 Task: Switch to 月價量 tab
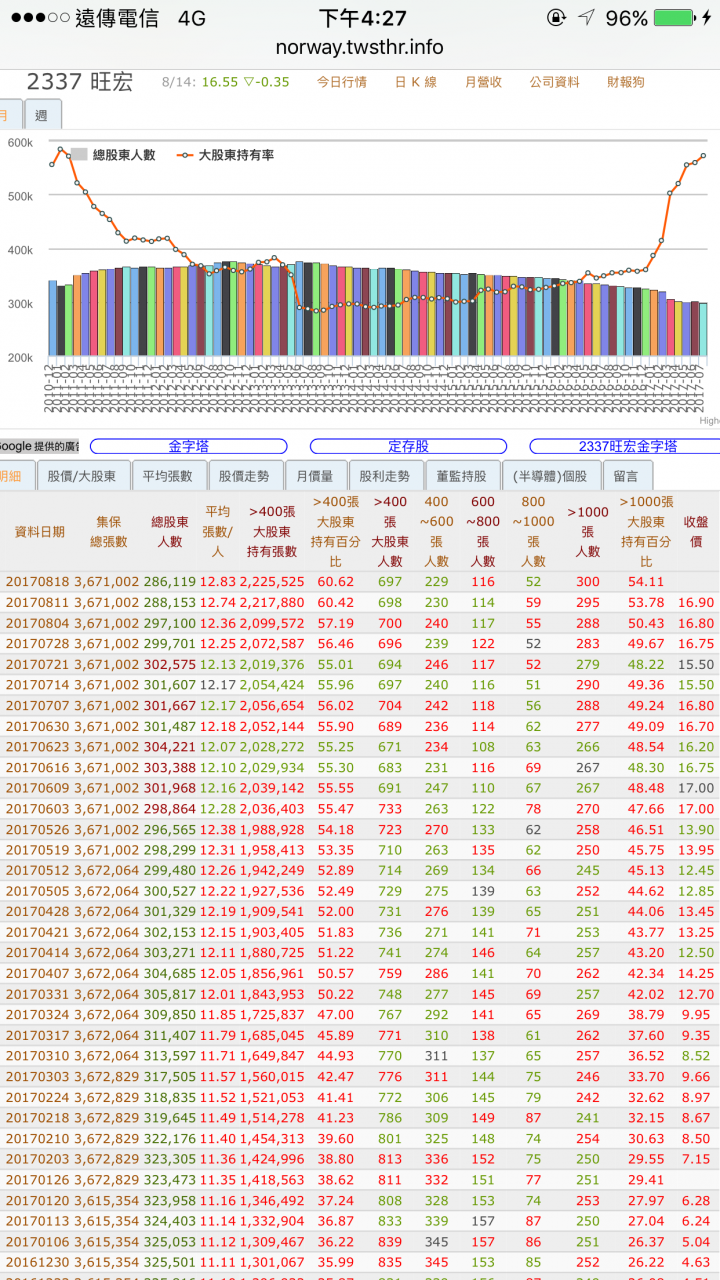tap(316, 476)
